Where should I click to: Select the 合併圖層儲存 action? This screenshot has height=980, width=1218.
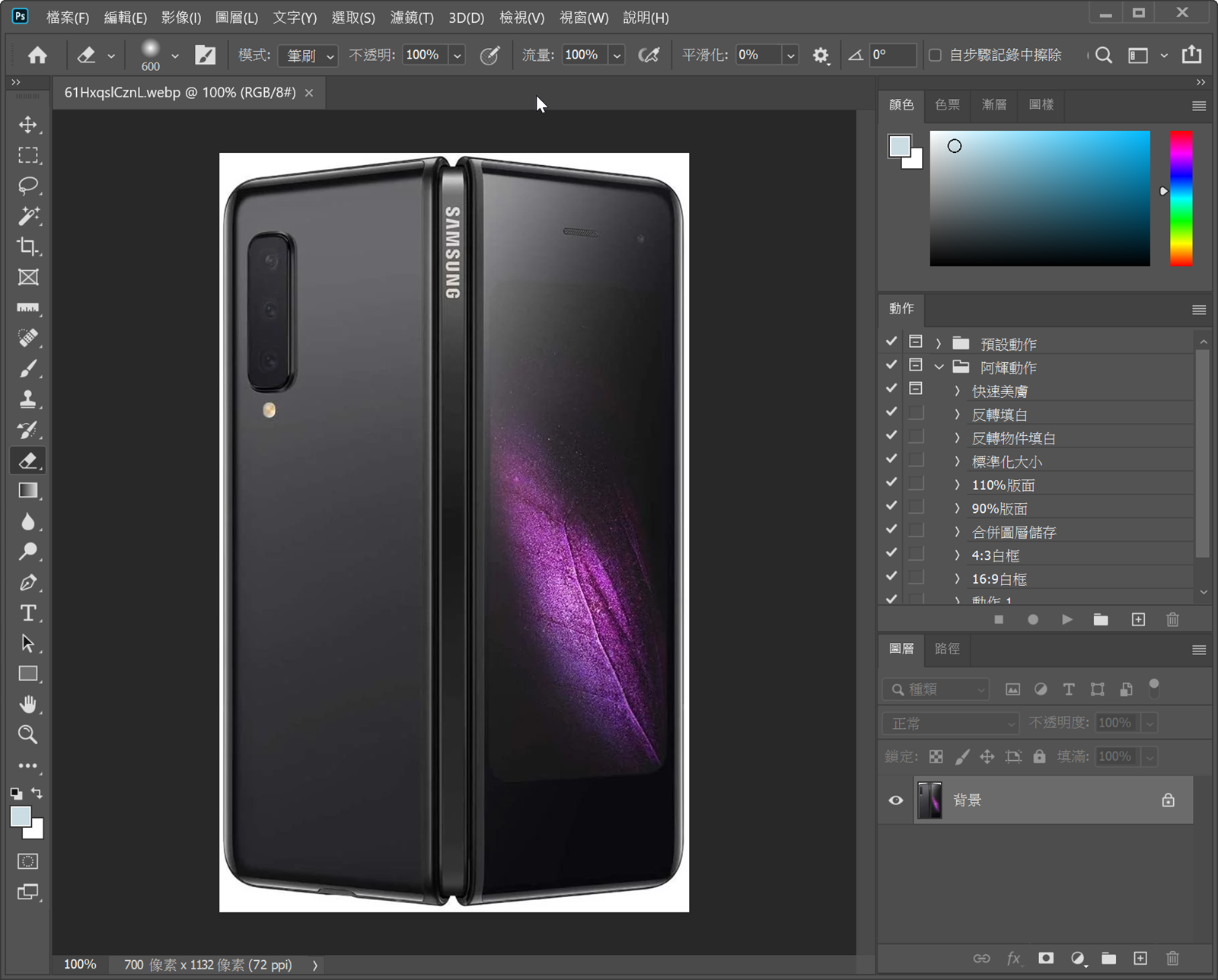click(x=1013, y=532)
